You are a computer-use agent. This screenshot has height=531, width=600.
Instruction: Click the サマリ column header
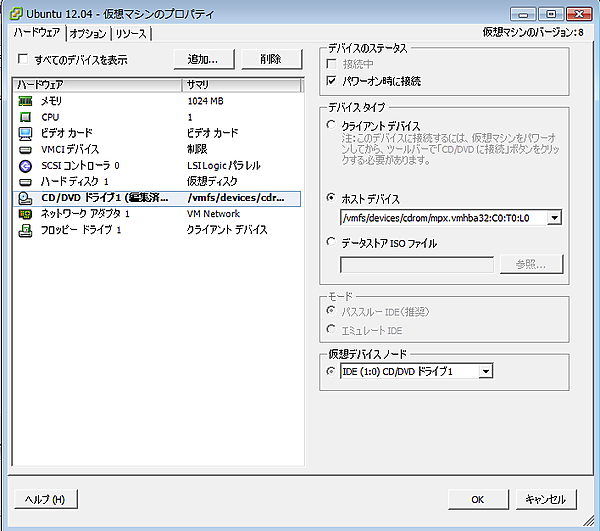pos(242,85)
